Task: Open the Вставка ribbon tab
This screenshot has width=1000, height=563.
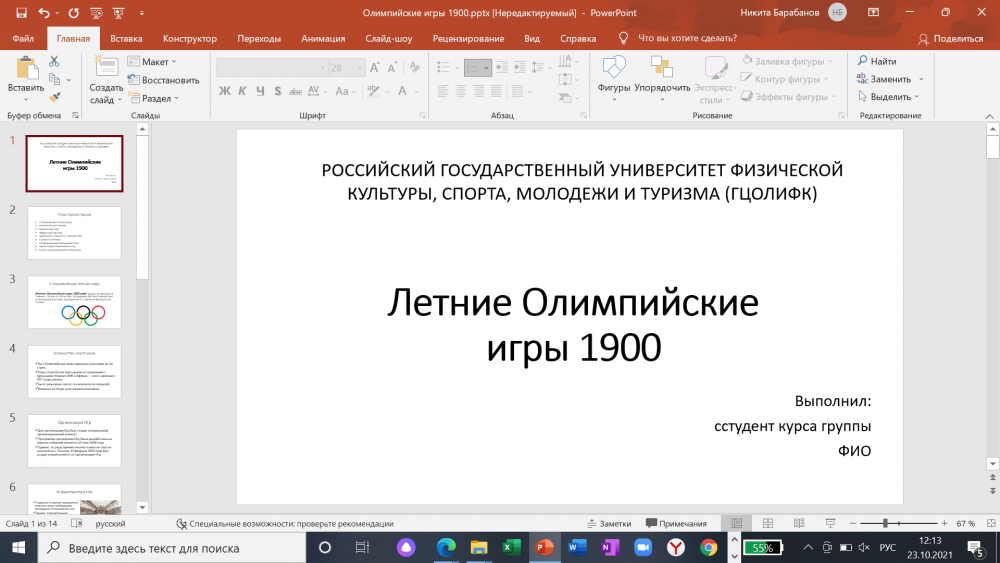Action: click(126, 38)
